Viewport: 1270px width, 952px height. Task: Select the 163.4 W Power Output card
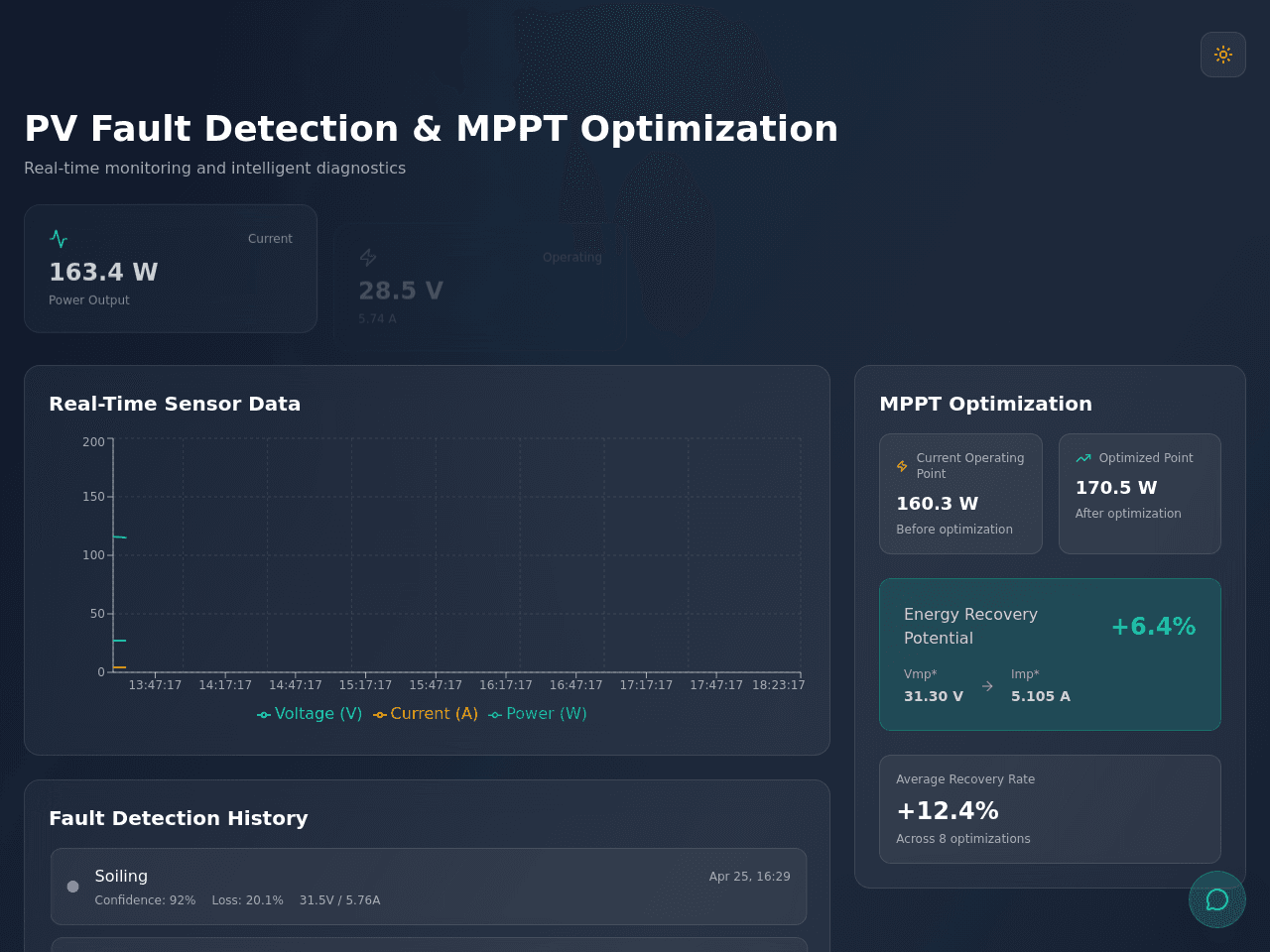[171, 269]
